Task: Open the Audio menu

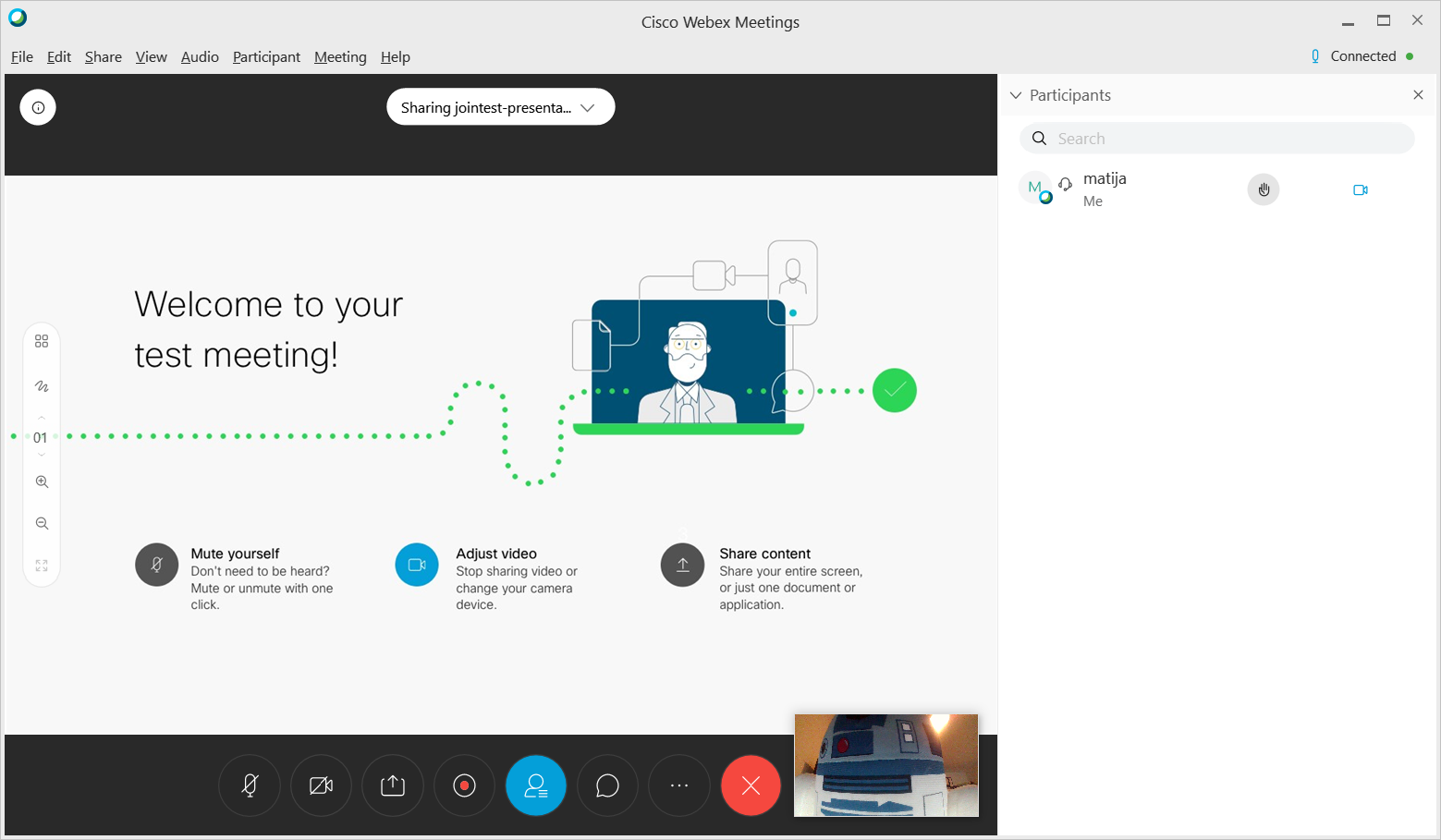Action: coord(200,57)
